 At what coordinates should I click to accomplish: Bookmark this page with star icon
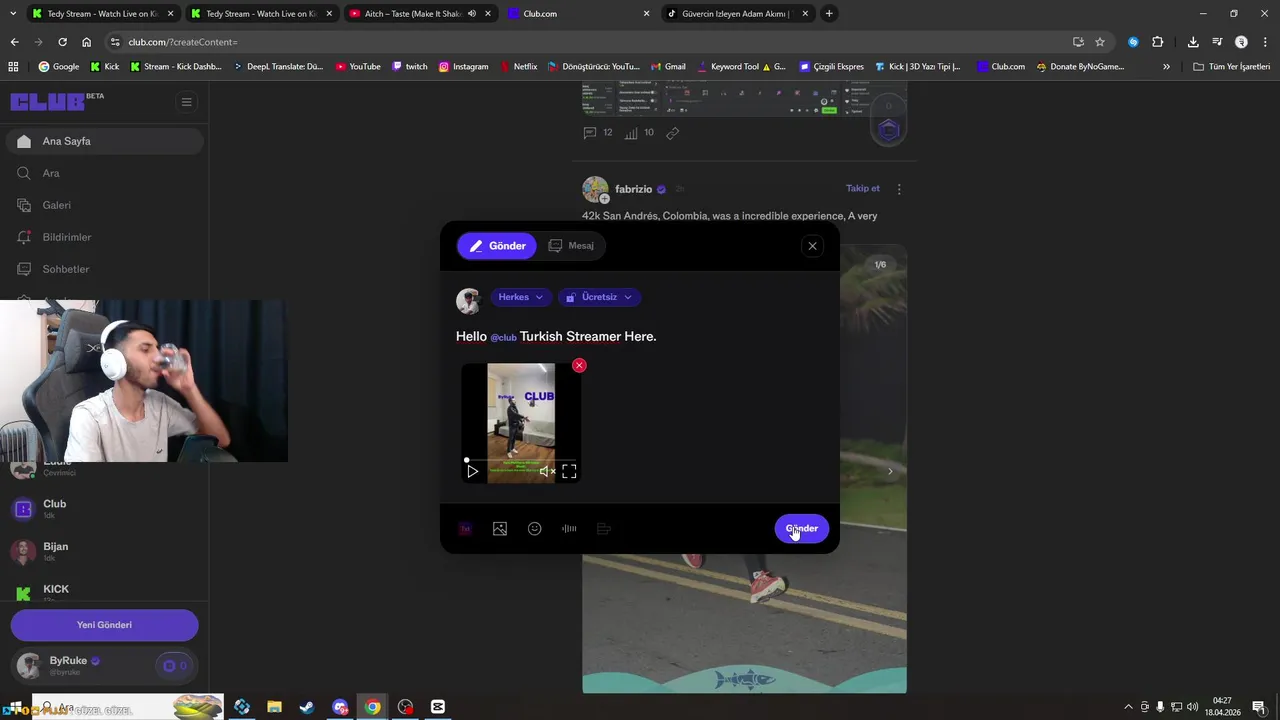1100,42
